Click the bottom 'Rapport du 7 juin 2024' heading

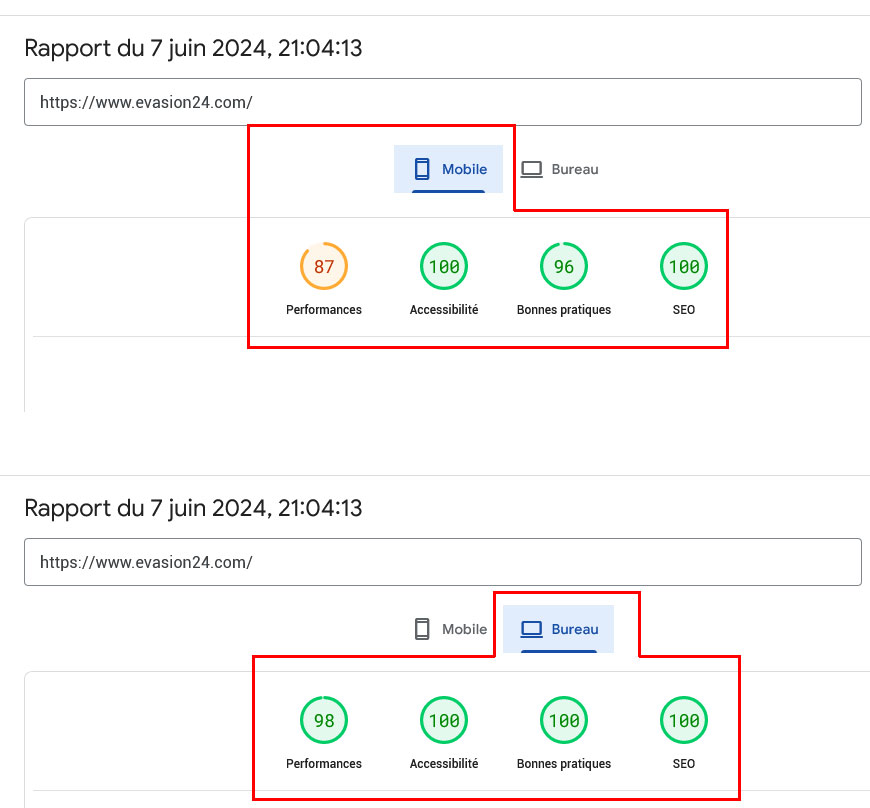coord(193,508)
